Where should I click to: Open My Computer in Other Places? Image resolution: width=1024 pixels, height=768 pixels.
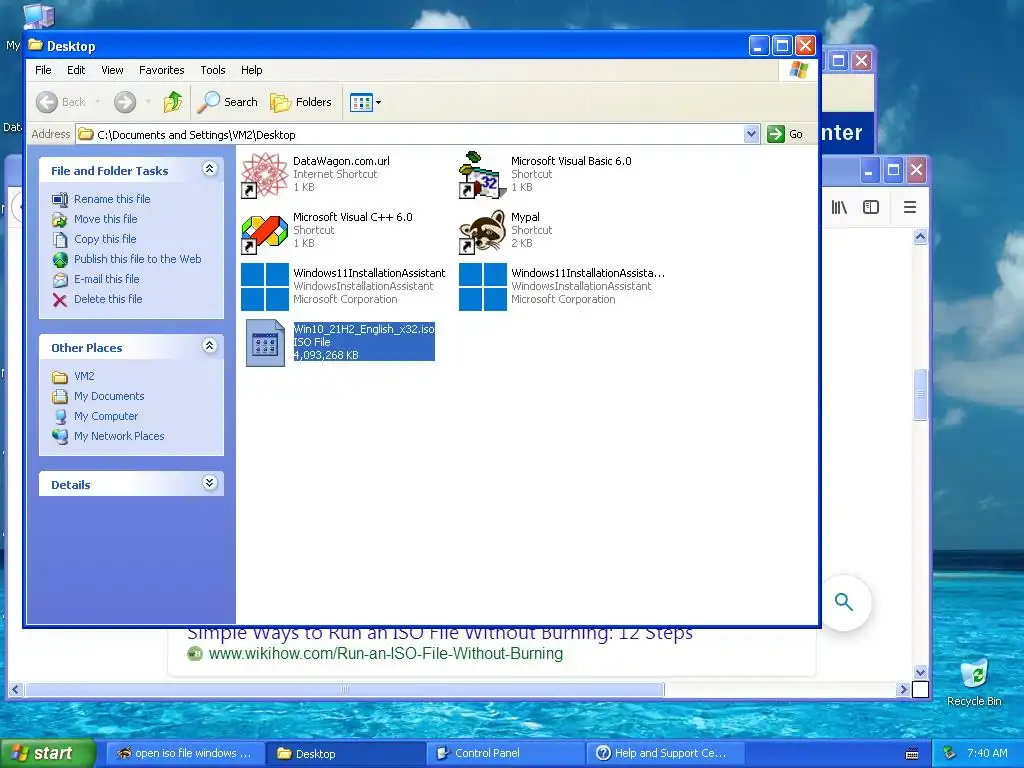(106, 416)
